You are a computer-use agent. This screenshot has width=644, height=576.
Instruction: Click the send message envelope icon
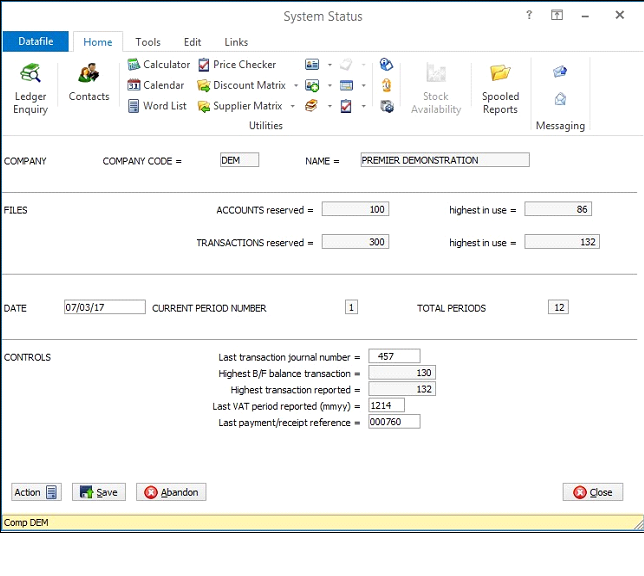[x=560, y=71]
